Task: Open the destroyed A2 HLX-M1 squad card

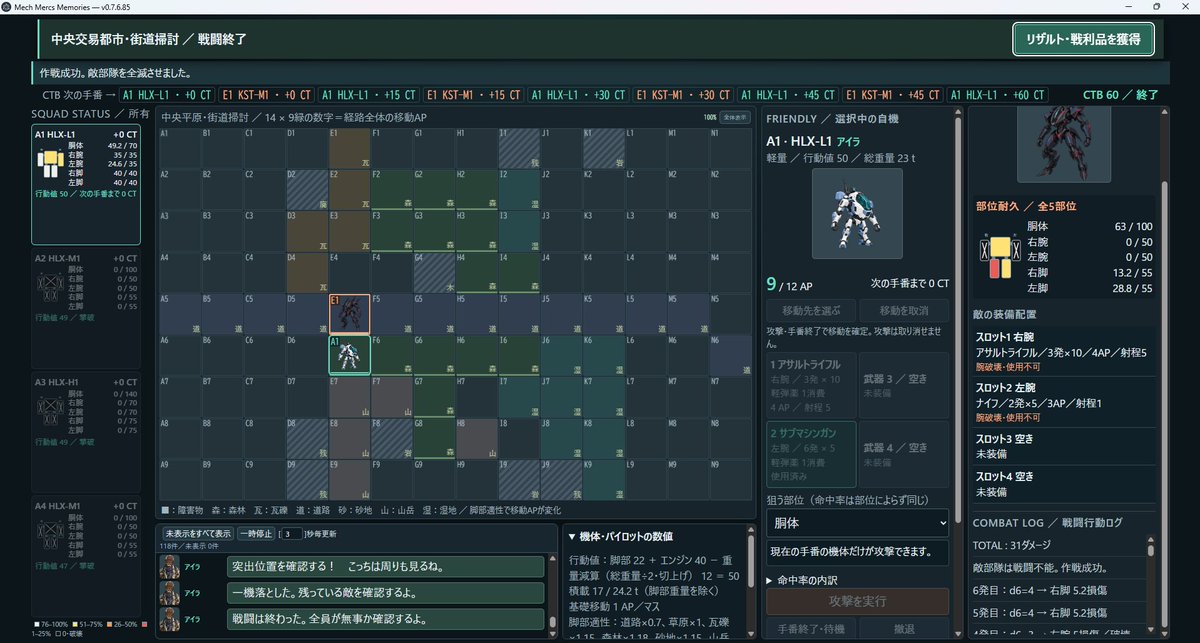Action: coord(86,310)
